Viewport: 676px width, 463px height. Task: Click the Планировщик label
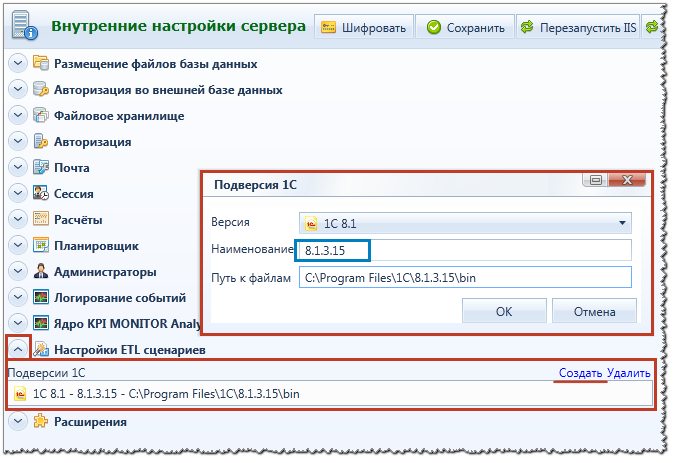[96, 246]
